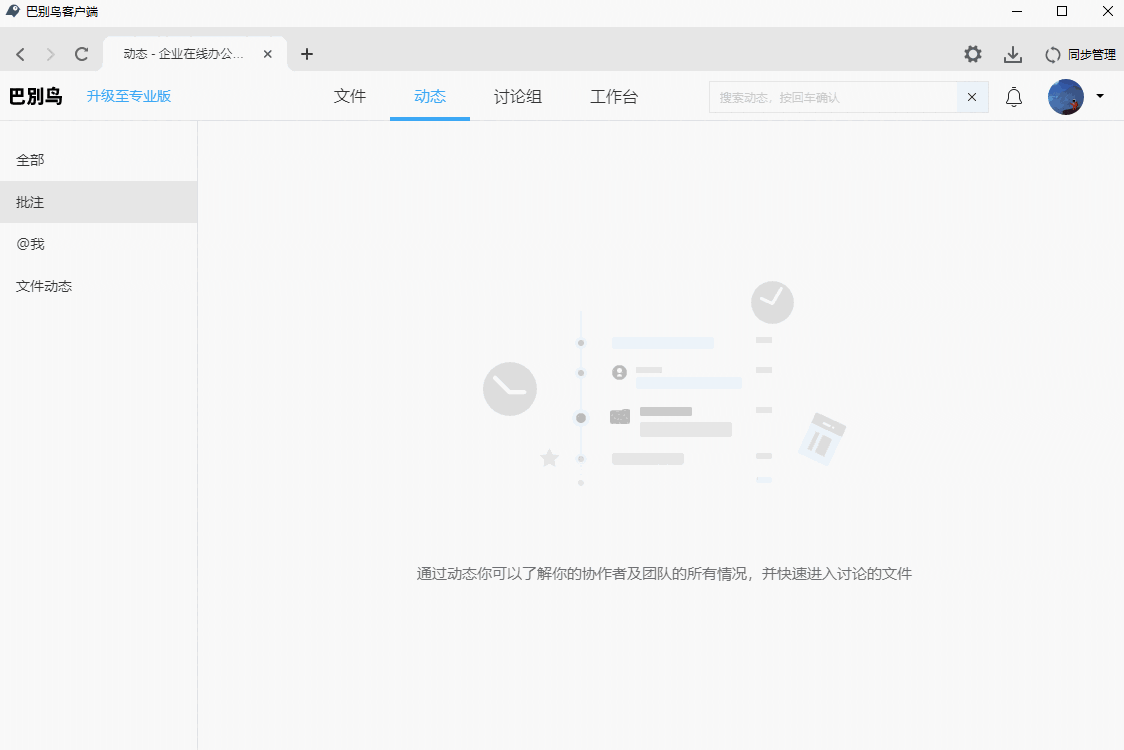This screenshot has width=1124, height=750.
Task: Click the reload page icon
Action: 82,54
